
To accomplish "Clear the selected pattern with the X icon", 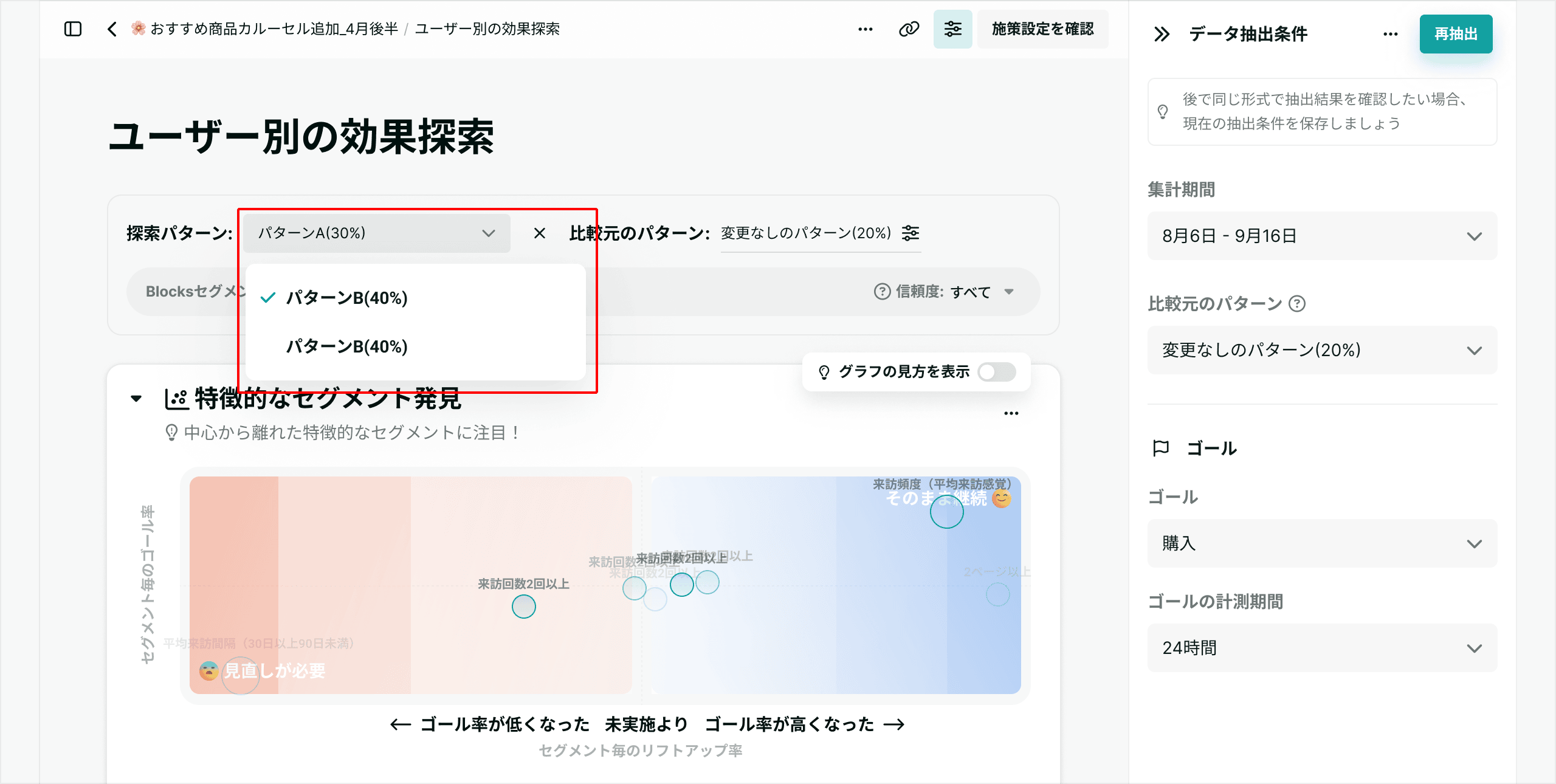I will 539,233.
